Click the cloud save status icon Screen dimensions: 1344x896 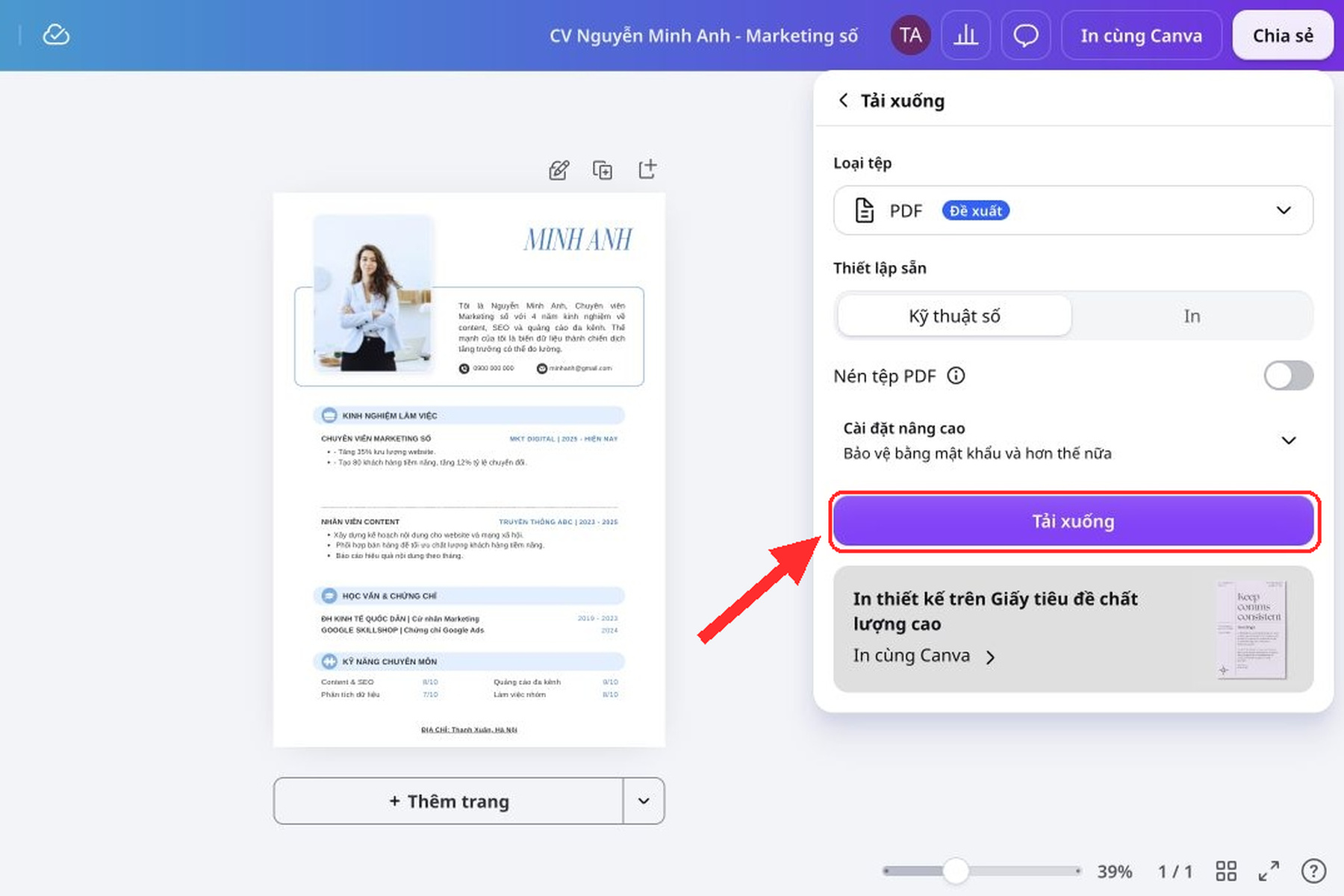coord(56,34)
